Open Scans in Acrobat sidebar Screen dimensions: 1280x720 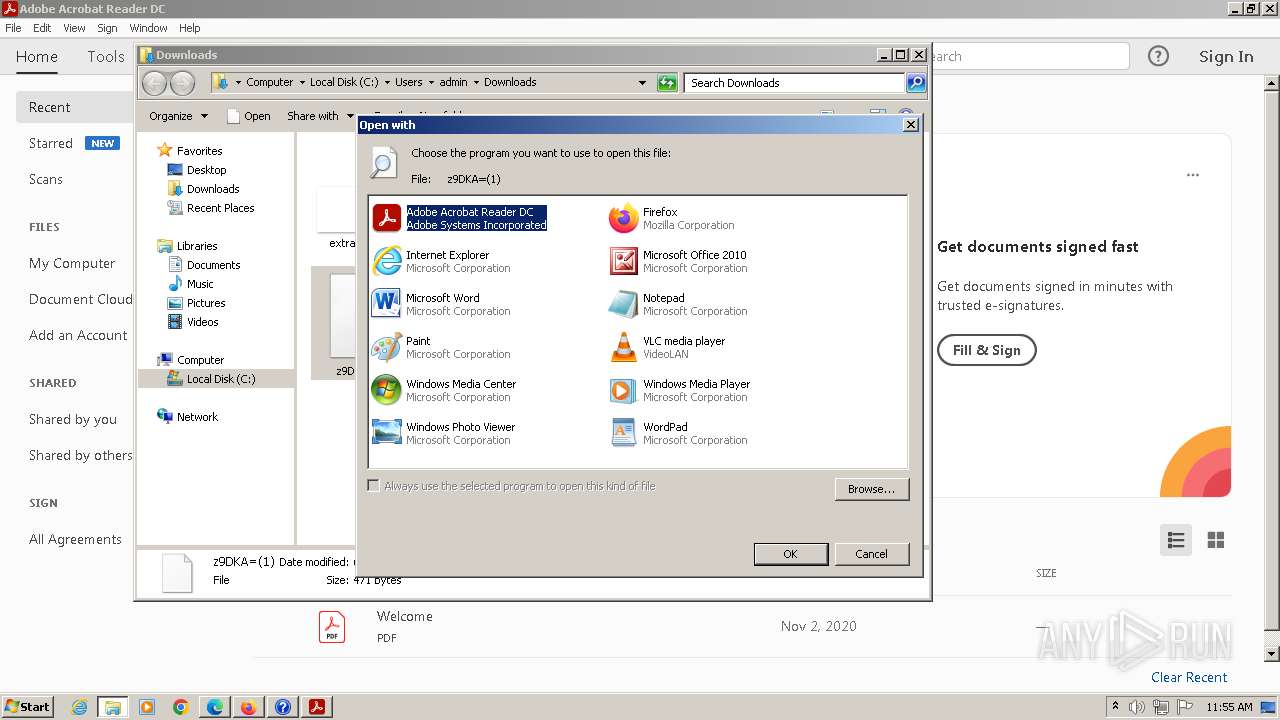pos(46,179)
